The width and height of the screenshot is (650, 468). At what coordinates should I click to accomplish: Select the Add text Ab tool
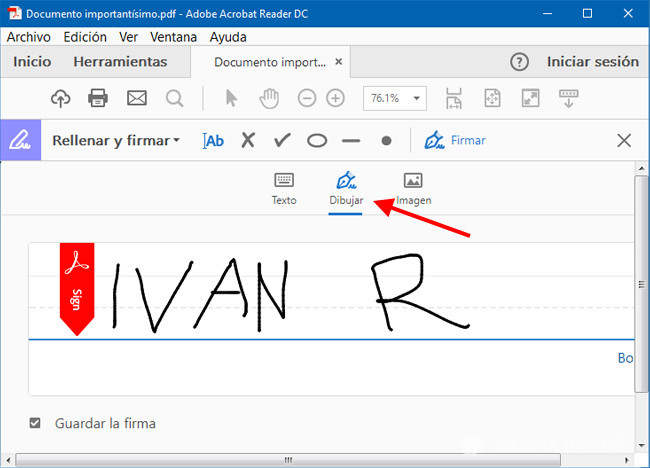point(213,141)
